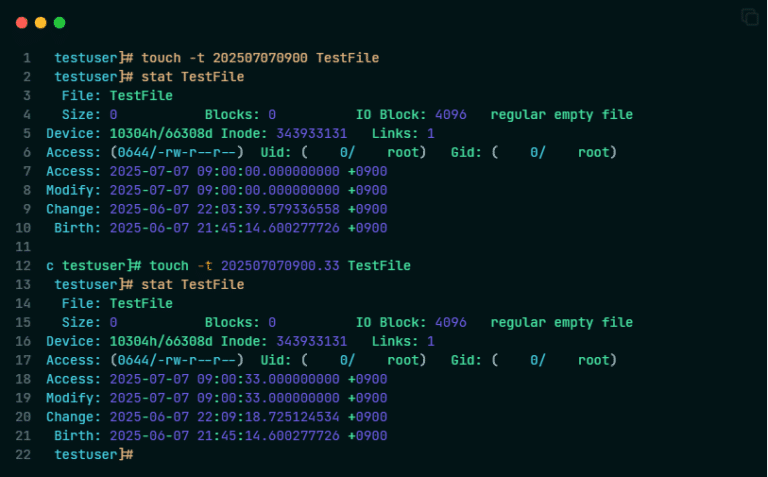The image size is (768, 477).
Task: Click the timestamp 202507070900.33
Action: [x=280, y=266]
